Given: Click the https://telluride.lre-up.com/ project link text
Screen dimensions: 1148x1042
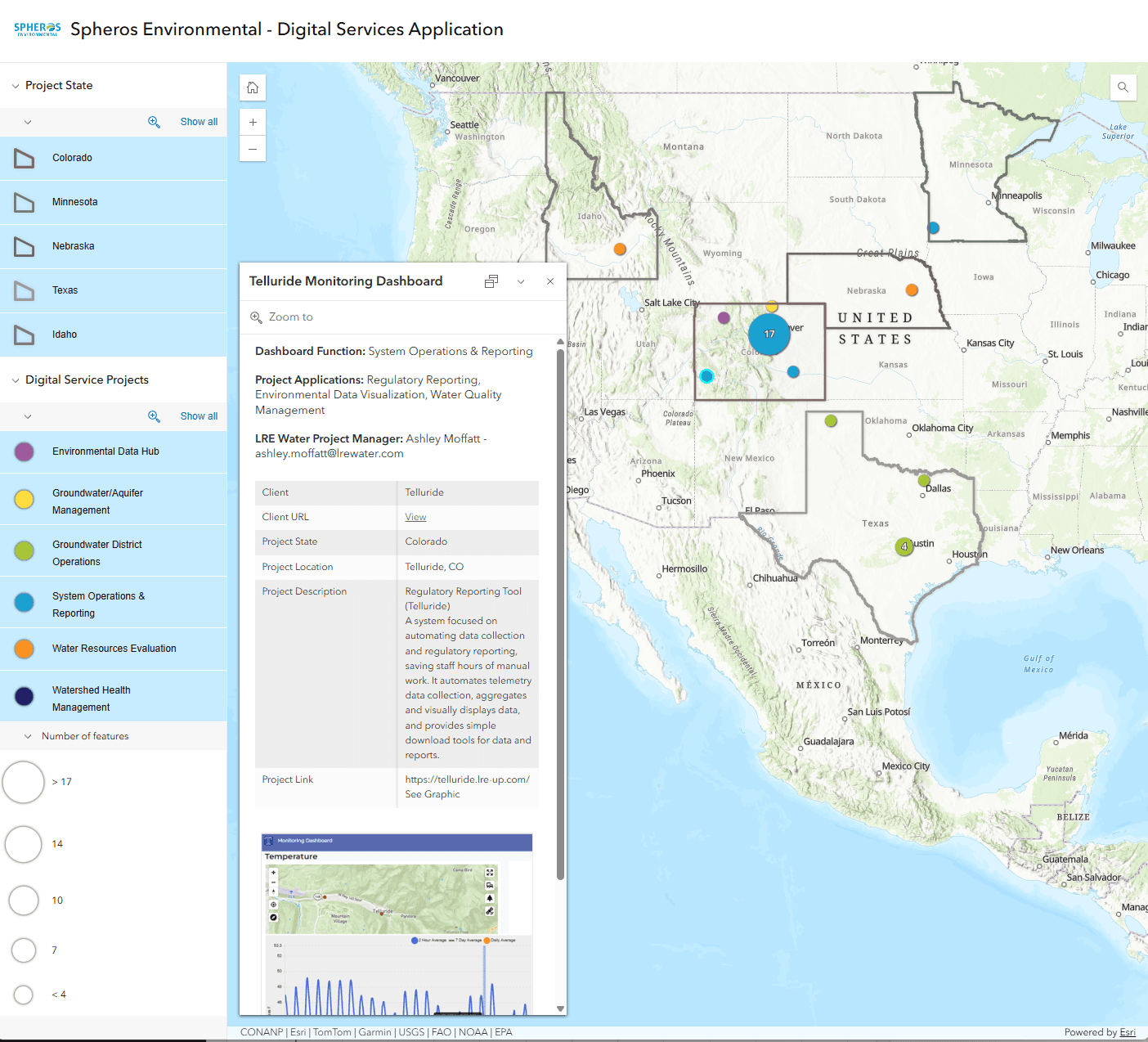Looking at the screenshot, I should click(x=467, y=779).
